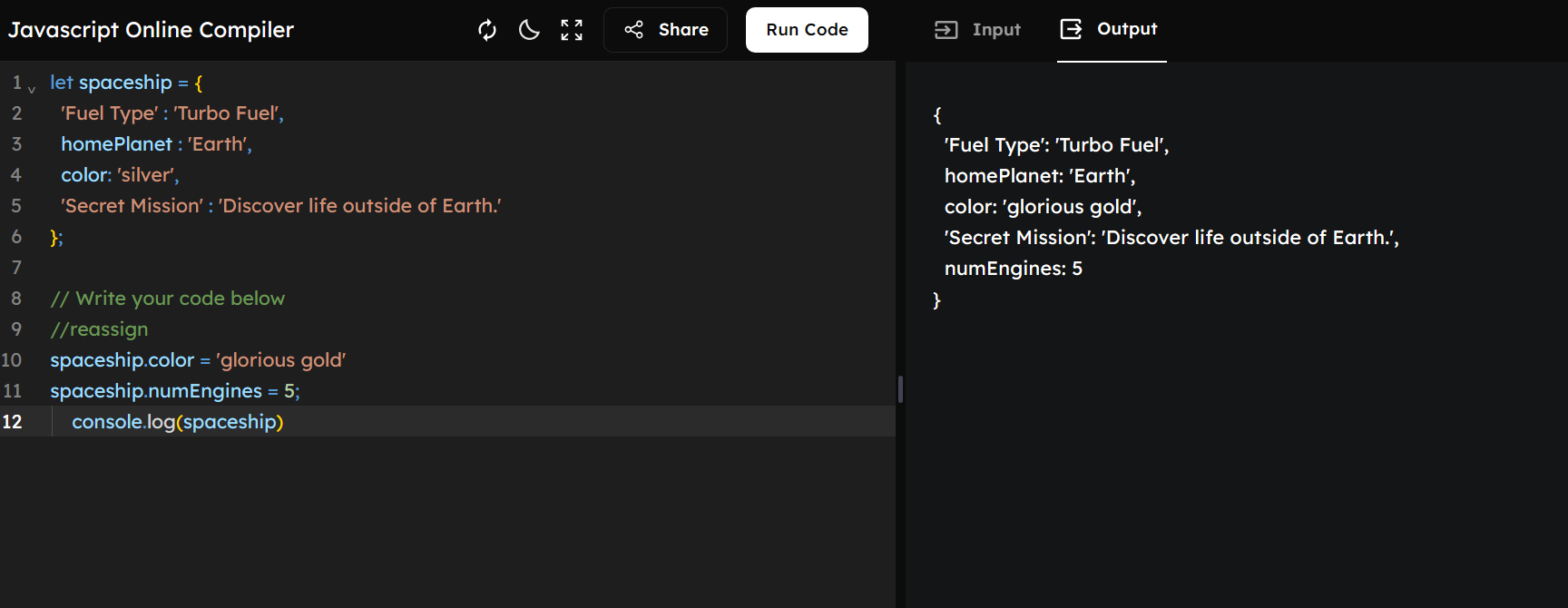Click line number 7 in the gutter
The image size is (1568, 608).
tap(16, 268)
